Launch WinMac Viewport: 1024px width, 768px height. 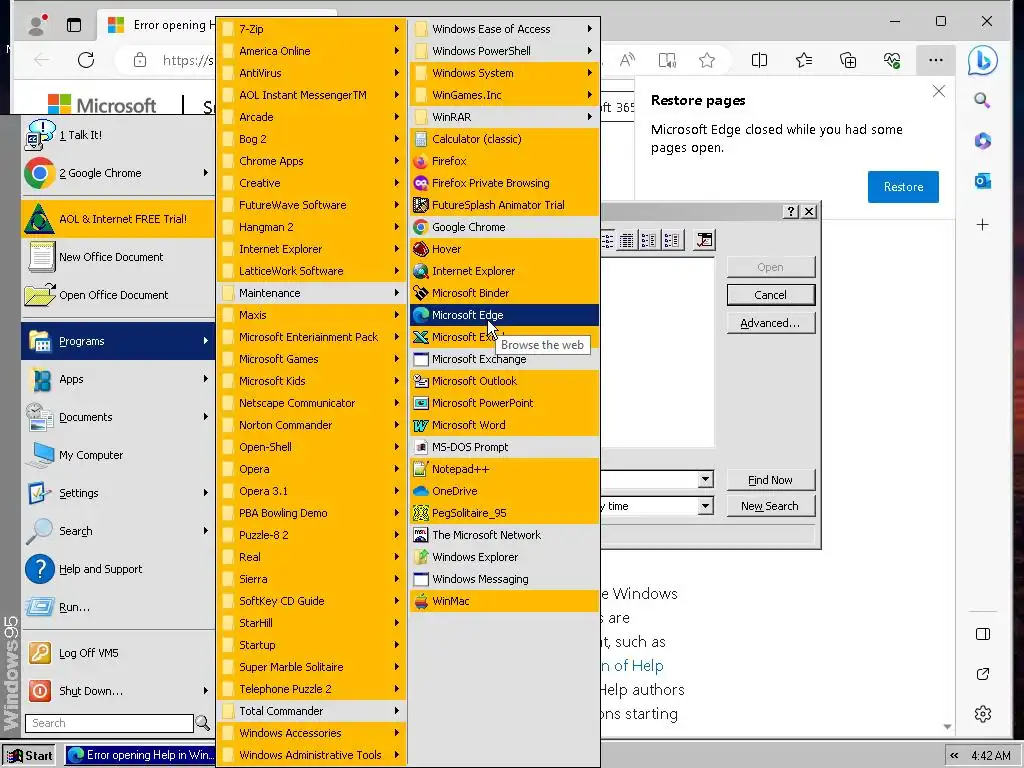504,601
